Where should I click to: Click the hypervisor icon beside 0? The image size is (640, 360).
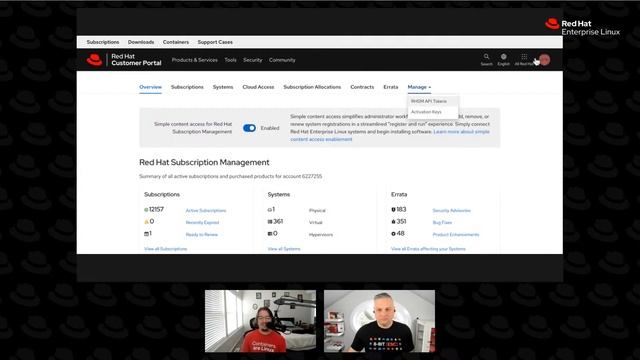tap(269, 234)
